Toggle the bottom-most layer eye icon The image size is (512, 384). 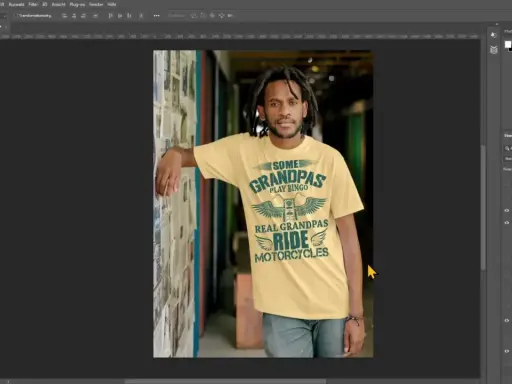(x=507, y=351)
